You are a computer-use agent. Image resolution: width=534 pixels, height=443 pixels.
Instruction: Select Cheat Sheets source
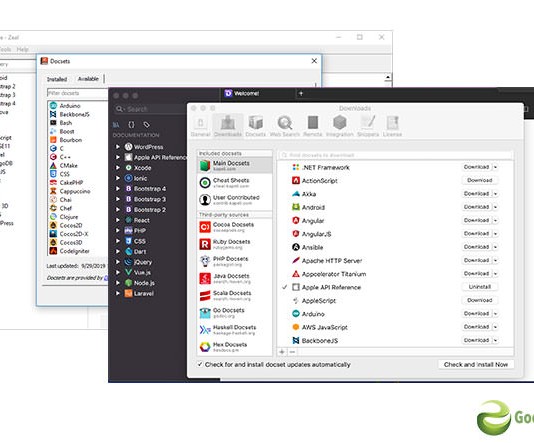[235, 183]
